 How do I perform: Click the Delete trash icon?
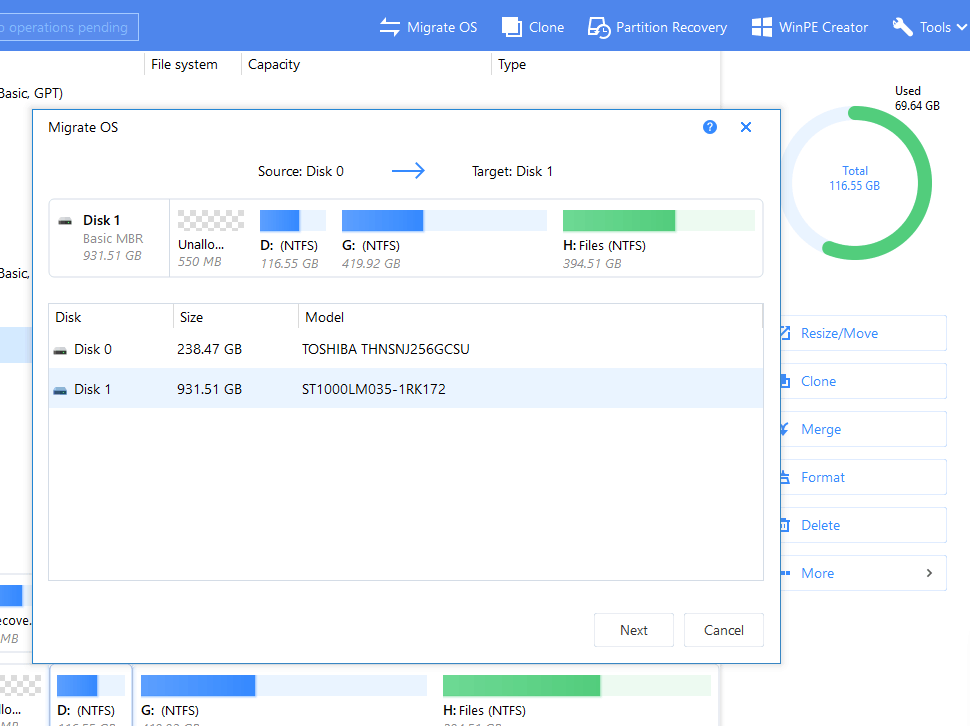click(x=784, y=526)
